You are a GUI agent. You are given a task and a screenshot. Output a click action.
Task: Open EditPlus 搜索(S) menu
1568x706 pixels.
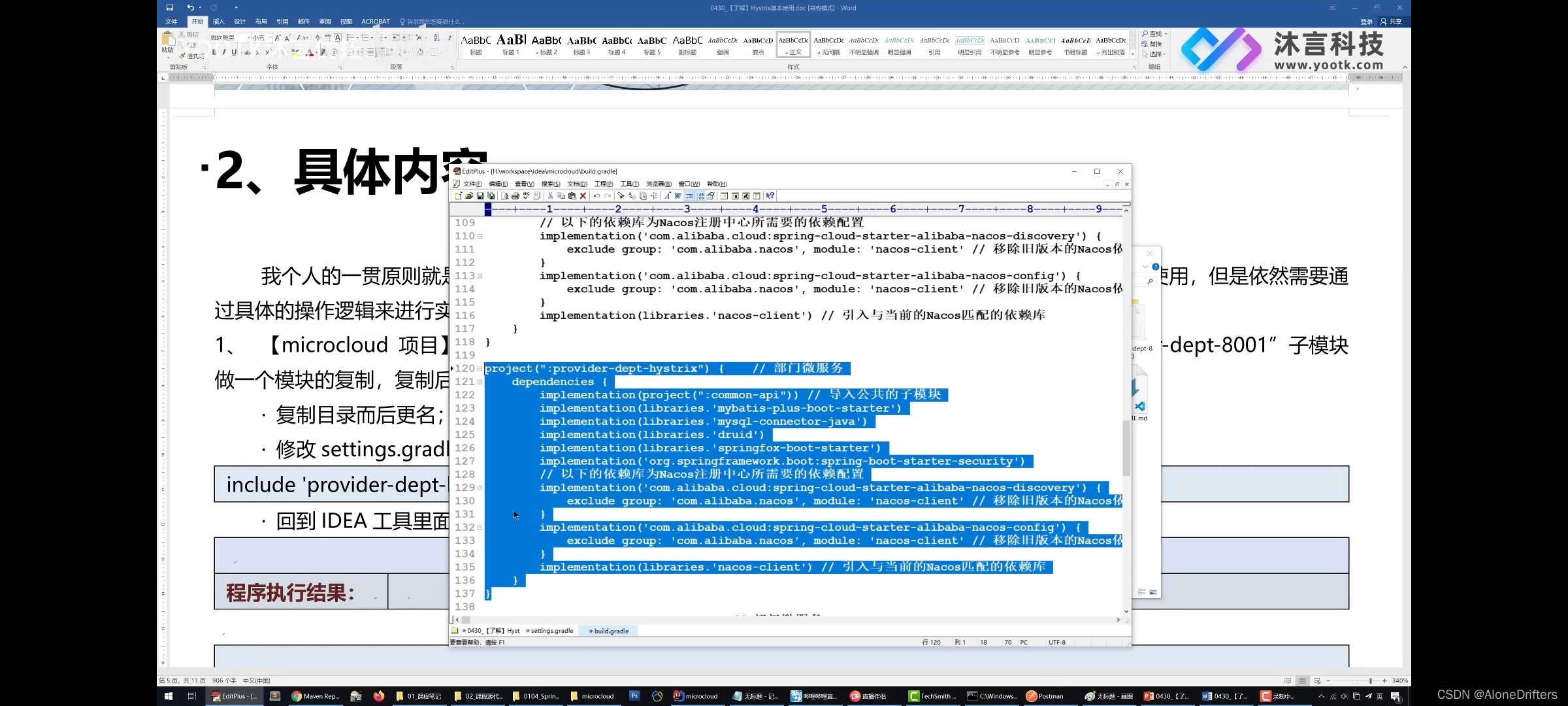(550, 184)
